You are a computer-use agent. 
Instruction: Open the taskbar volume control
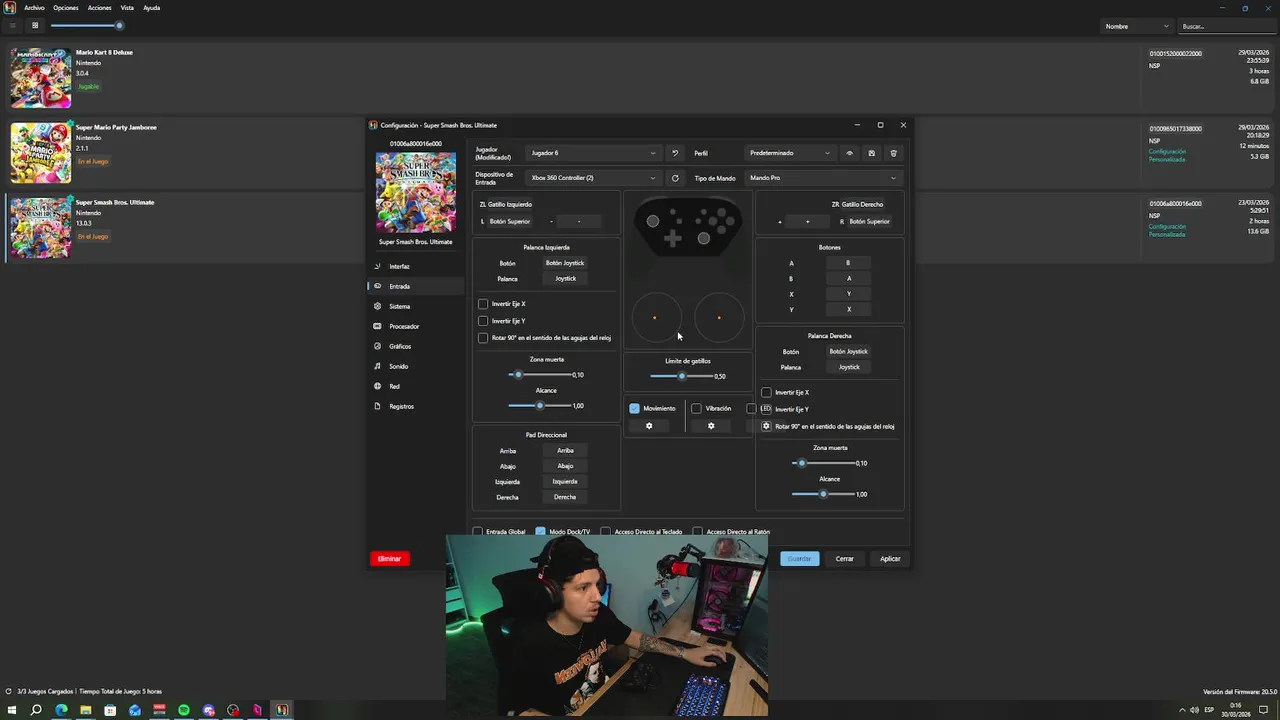(1194, 710)
